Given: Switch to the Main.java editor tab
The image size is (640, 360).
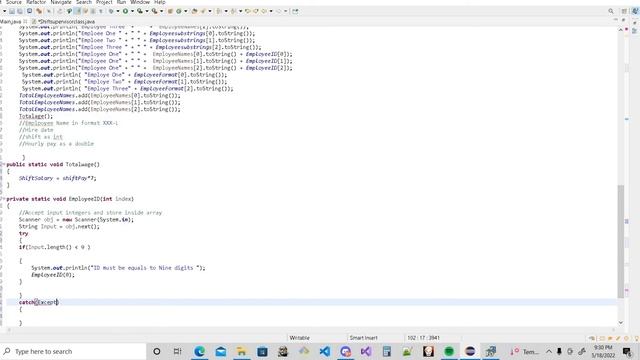Looking at the screenshot, I should click(x=11, y=21).
